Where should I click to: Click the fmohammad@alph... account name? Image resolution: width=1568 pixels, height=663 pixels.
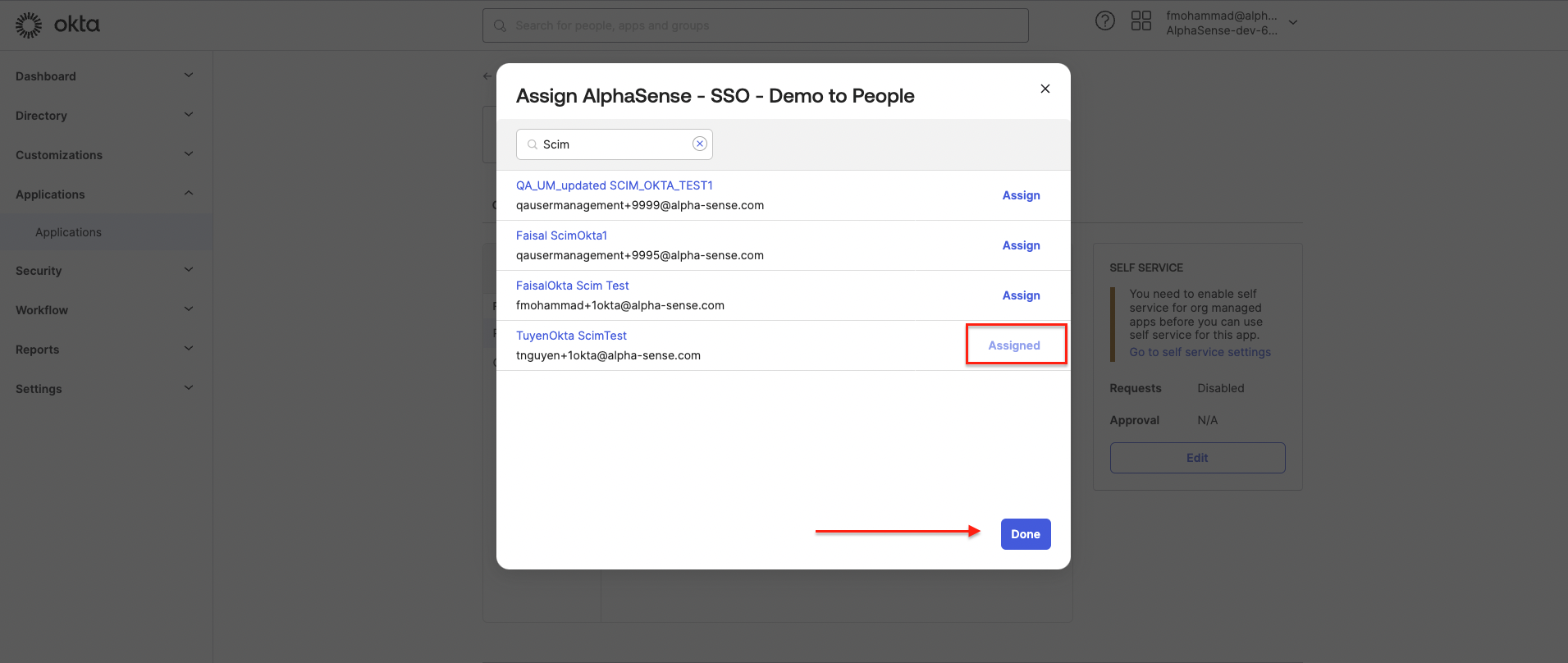click(x=1222, y=16)
